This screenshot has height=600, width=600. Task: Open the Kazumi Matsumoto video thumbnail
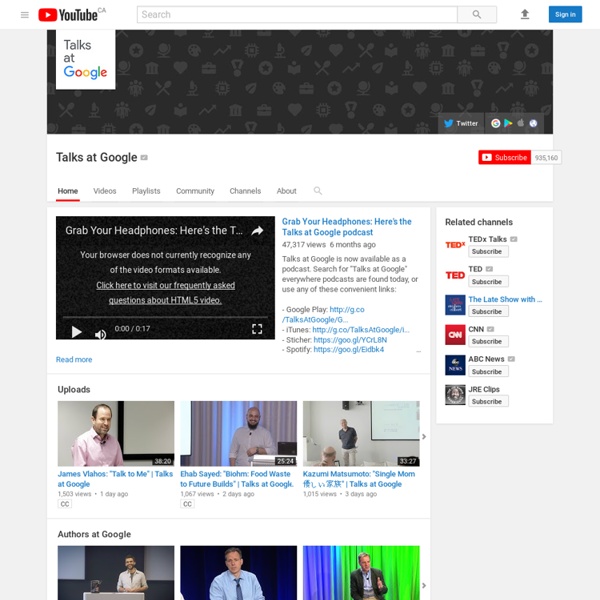click(361, 434)
